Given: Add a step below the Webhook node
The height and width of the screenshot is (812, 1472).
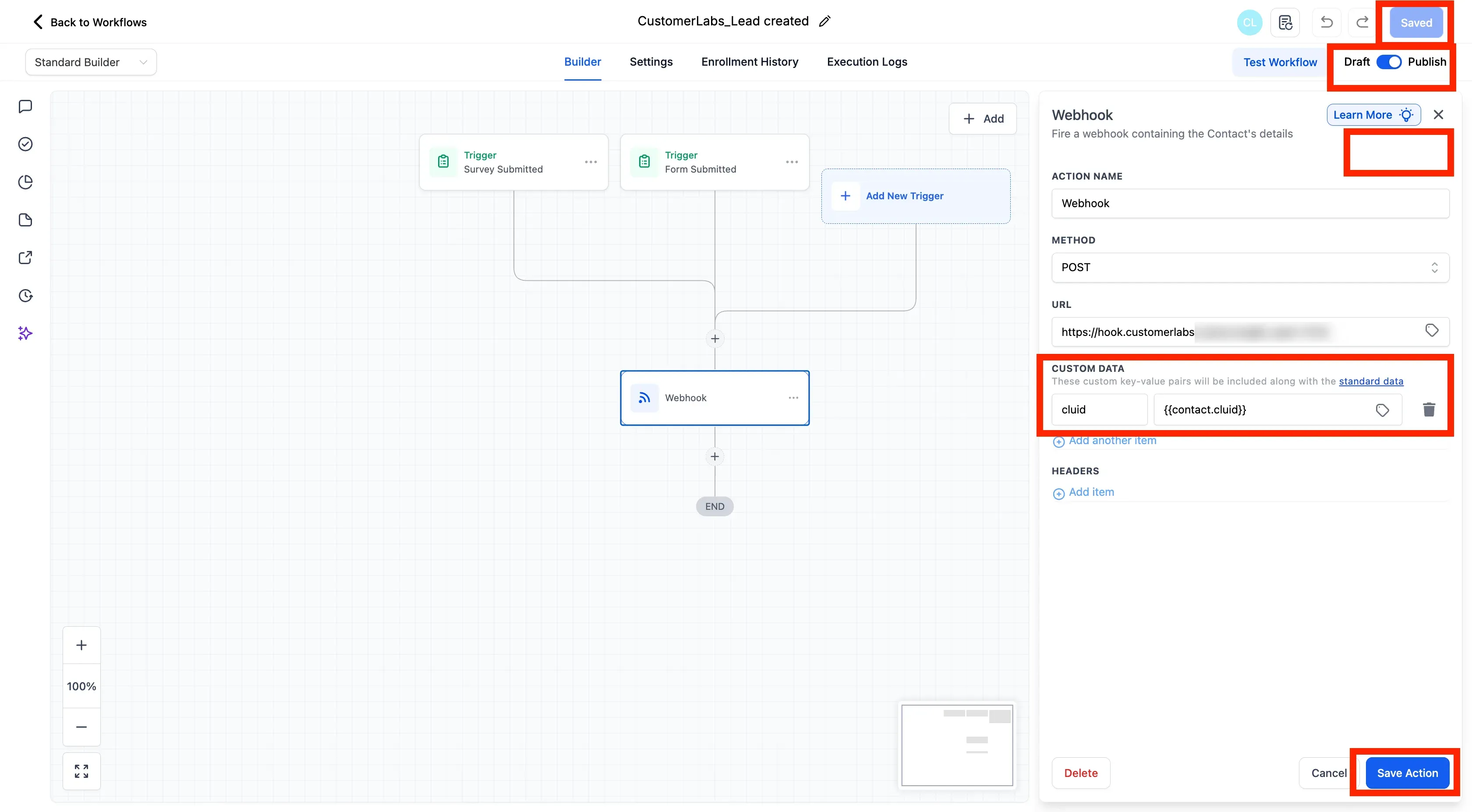Looking at the screenshot, I should tap(715, 456).
